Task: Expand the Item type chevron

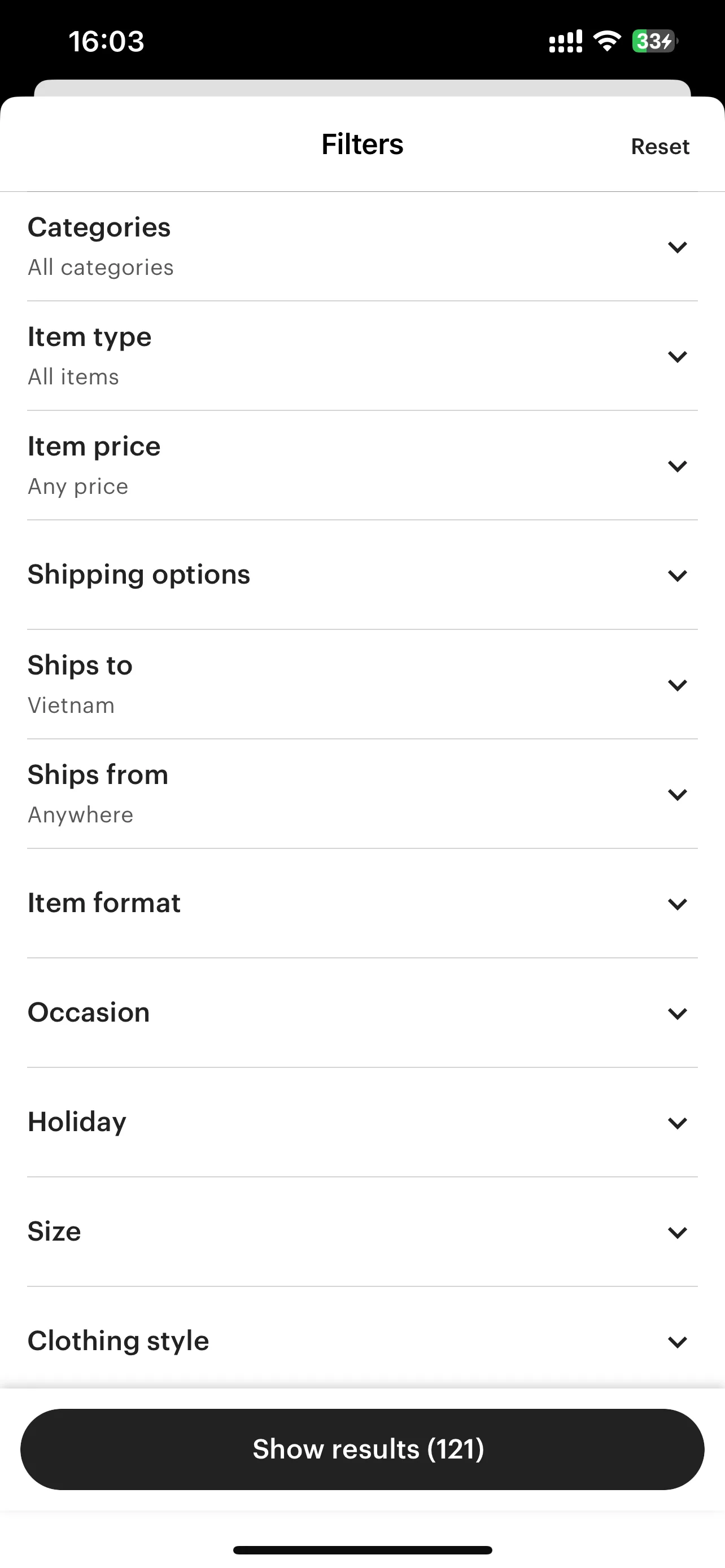Action: click(677, 357)
